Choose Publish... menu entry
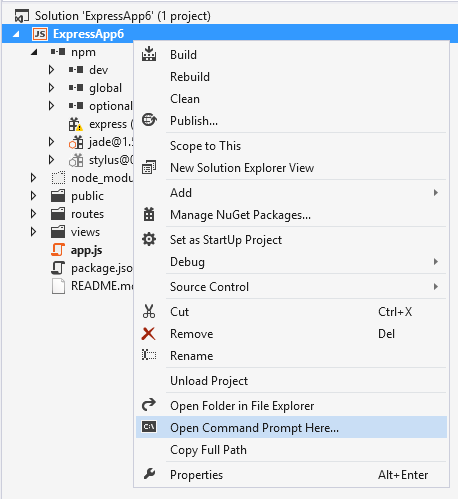Screen dimensions: 458x499 point(291,121)
